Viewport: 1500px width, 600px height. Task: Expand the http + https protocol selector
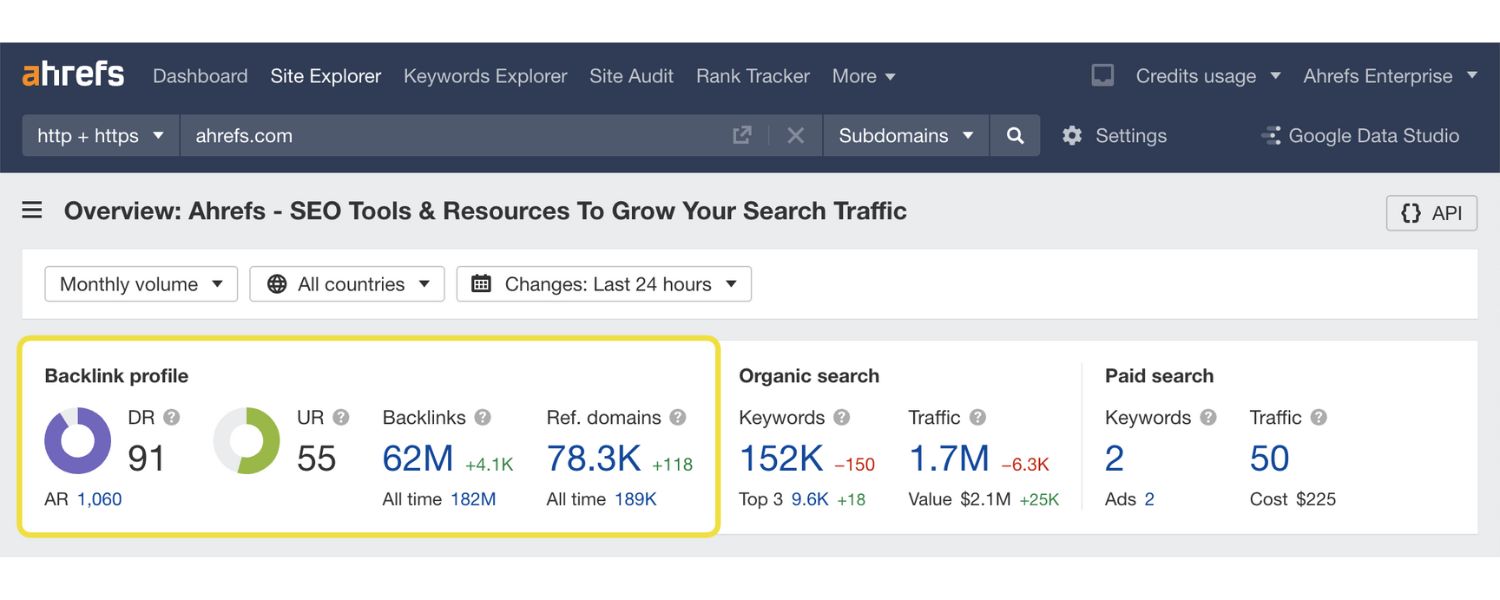tap(99, 135)
